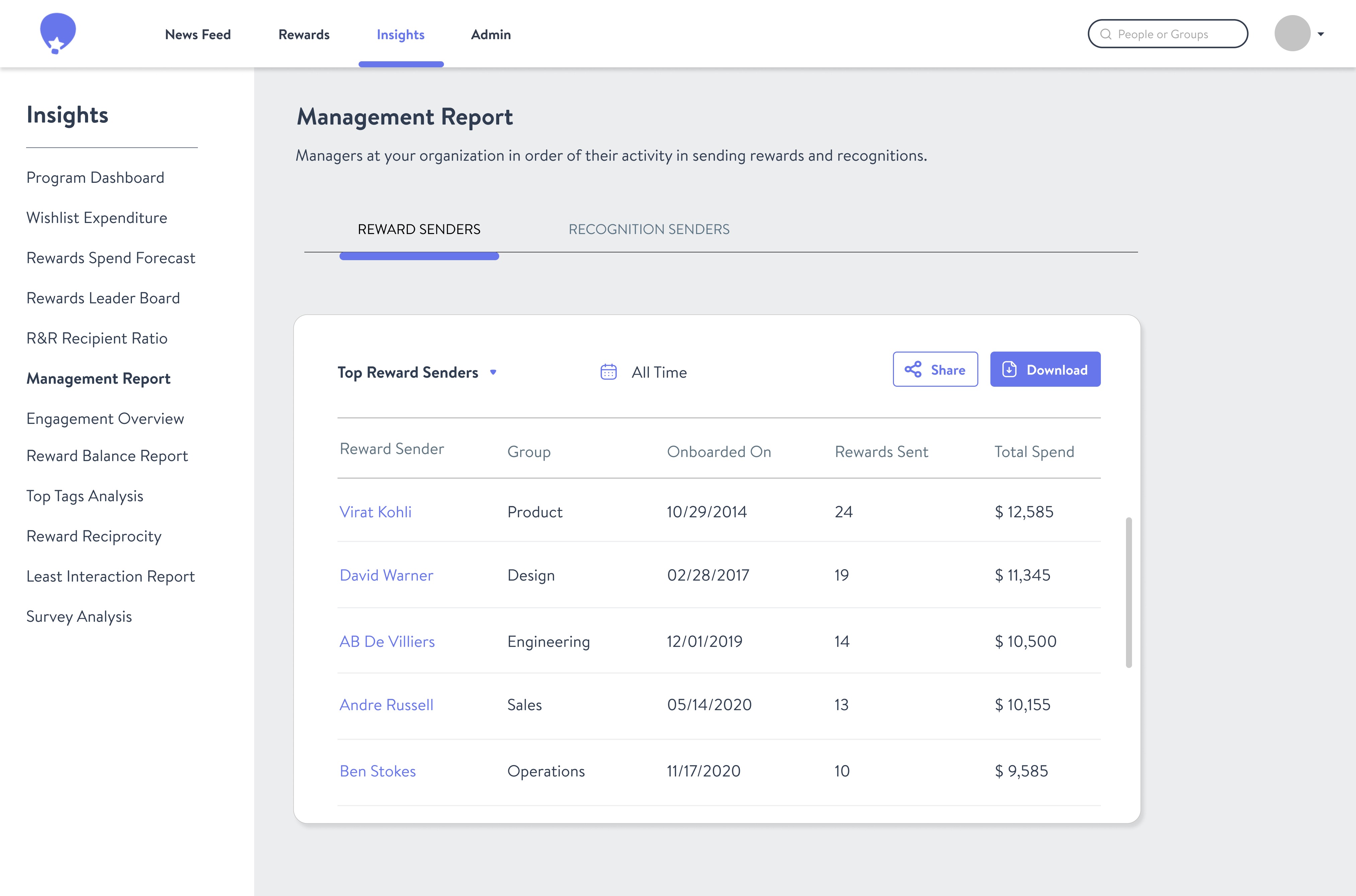Open the Ben Stokes sender link
Image resolution: width=1356 pixels, height=896 pixels.
[x=378, y=771]
